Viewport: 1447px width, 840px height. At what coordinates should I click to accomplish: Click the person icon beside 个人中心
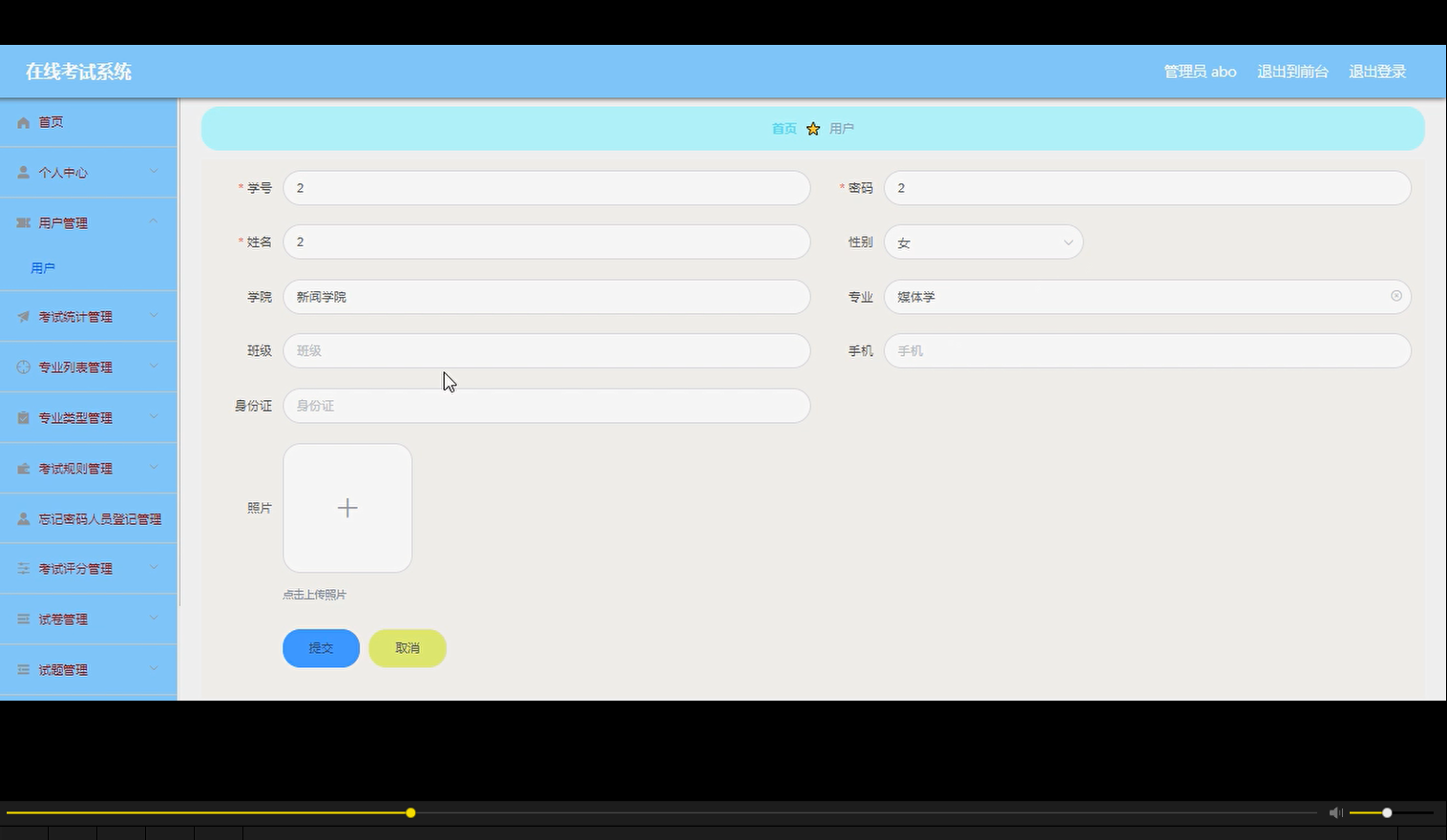[x=24, y=173]
